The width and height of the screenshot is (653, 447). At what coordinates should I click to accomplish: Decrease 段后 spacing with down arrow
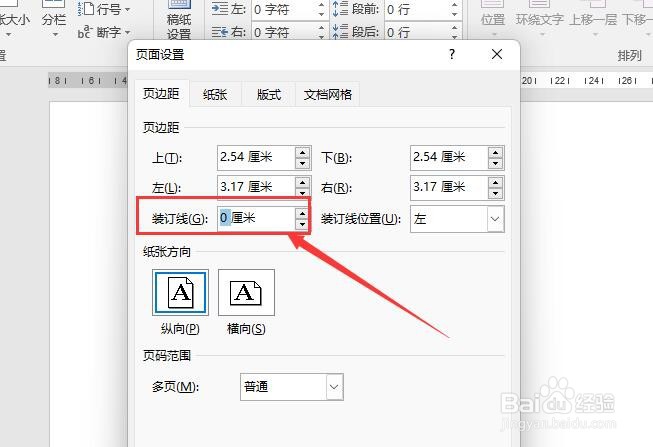pyautogui.click(x=454, y=36)
